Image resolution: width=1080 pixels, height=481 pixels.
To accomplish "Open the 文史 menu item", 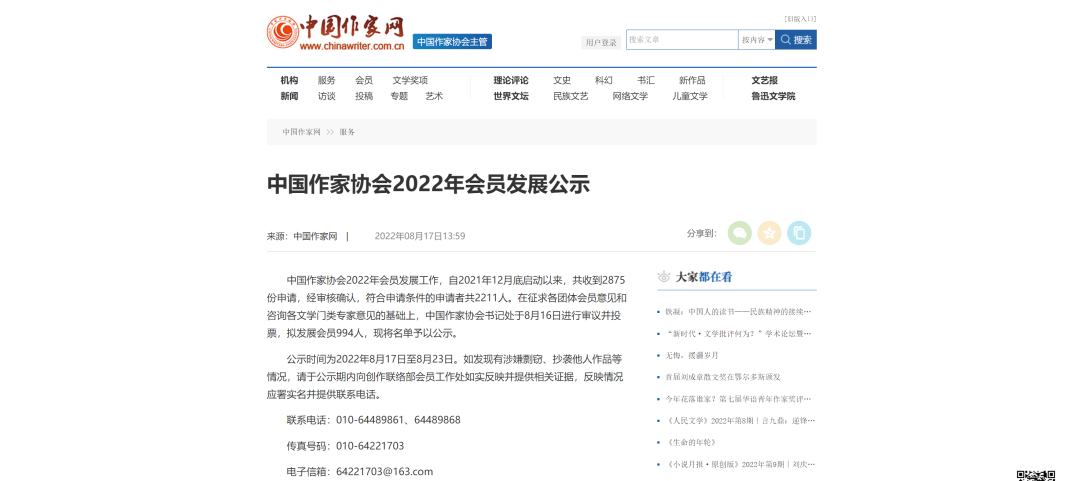I will (x=562, y=80).
